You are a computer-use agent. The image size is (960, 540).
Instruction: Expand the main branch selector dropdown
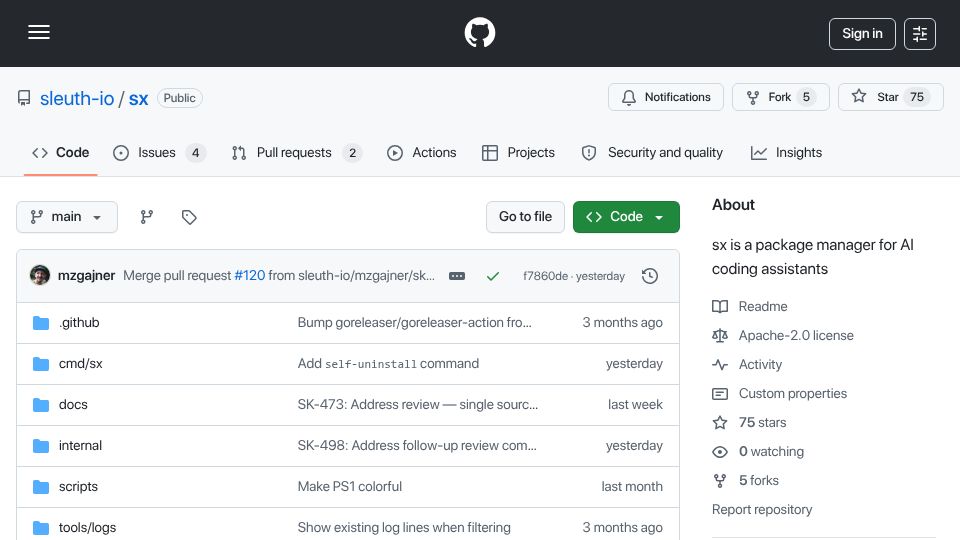tap(67, 217)
